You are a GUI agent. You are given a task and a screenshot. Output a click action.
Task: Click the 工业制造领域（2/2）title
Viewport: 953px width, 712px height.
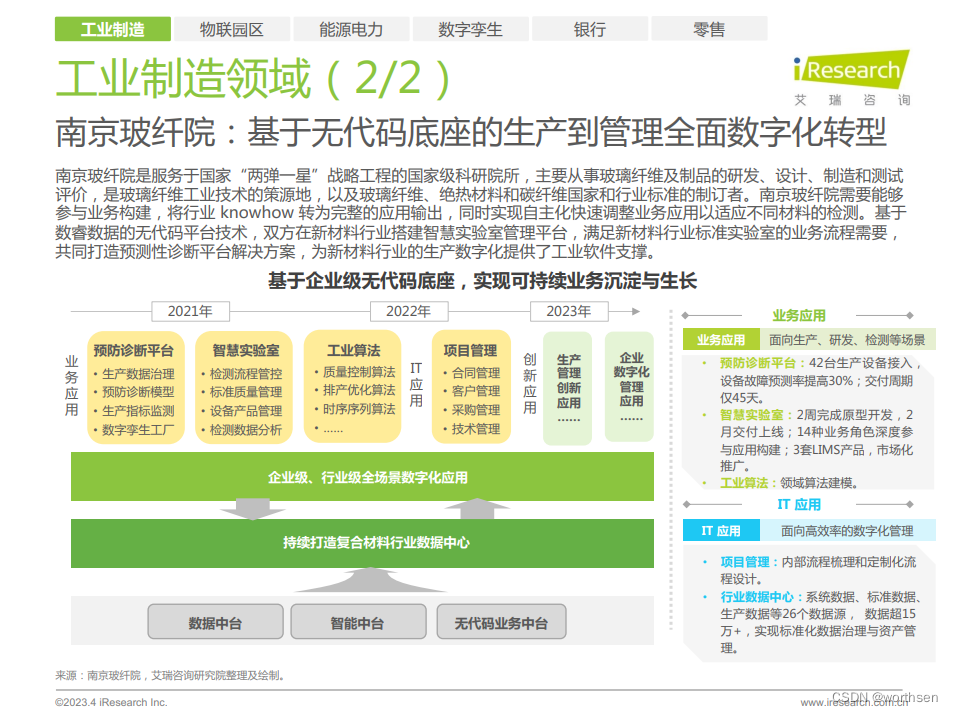point(253,78)
